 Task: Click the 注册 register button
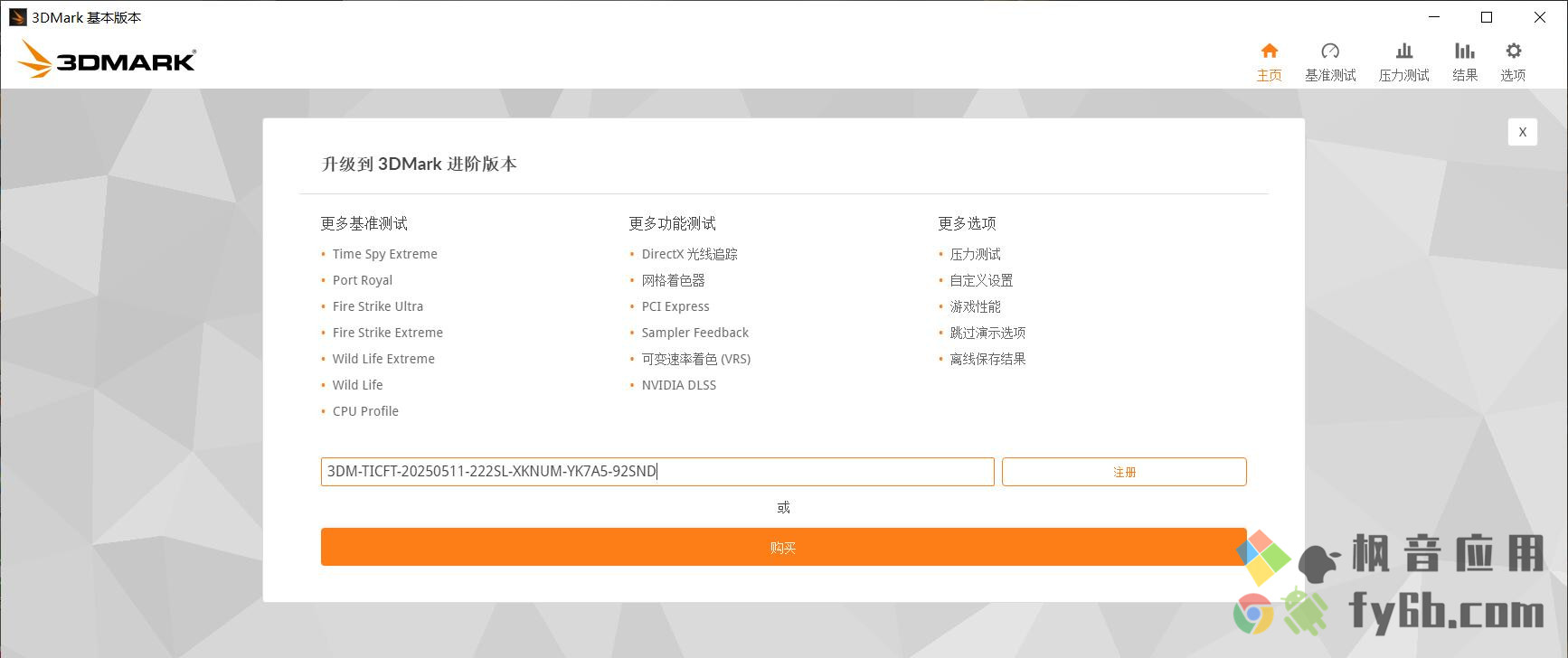[x=1124, y=472]
